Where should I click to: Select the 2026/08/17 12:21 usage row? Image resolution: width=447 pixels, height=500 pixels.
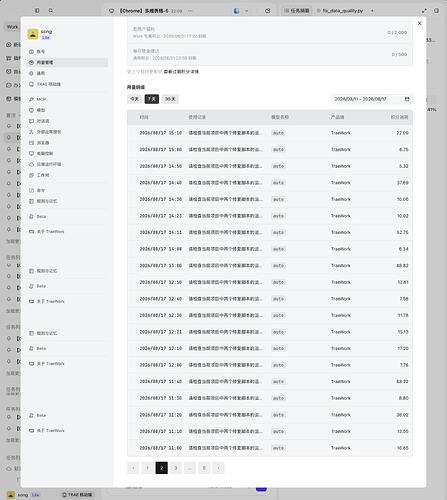(x=270, y=332)
